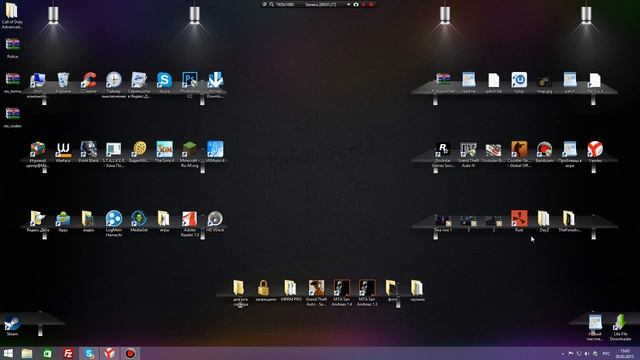This screenshot has width=640, height=360.
Task: Switch the РУС input language indicator
Action: 607,354
